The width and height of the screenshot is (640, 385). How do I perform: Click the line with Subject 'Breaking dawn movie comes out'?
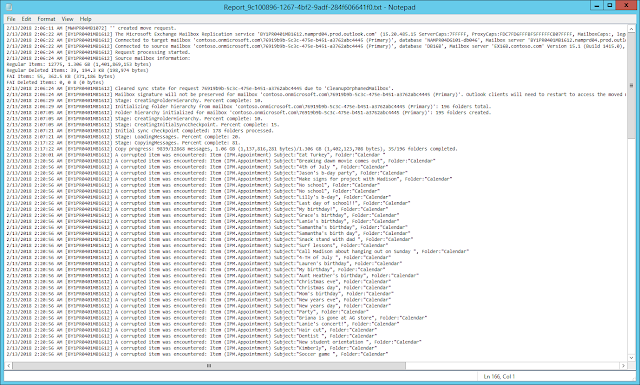(x=221, y=161)
